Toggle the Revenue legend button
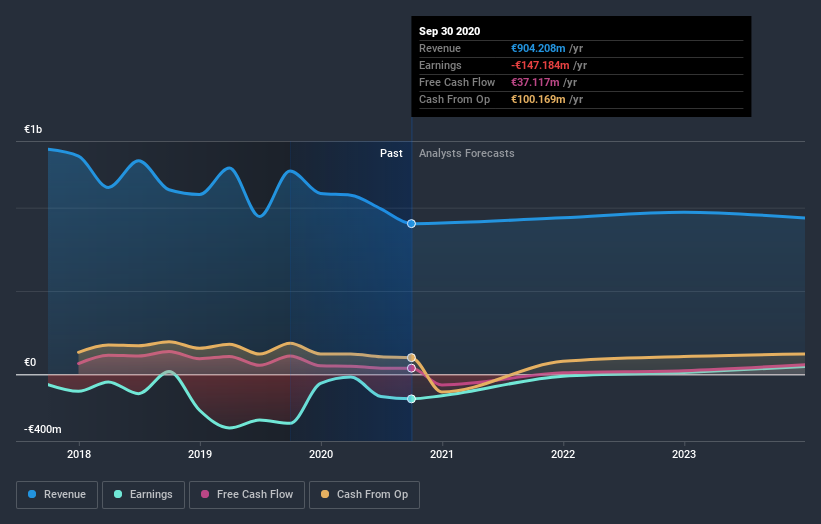 pos(57,495)
